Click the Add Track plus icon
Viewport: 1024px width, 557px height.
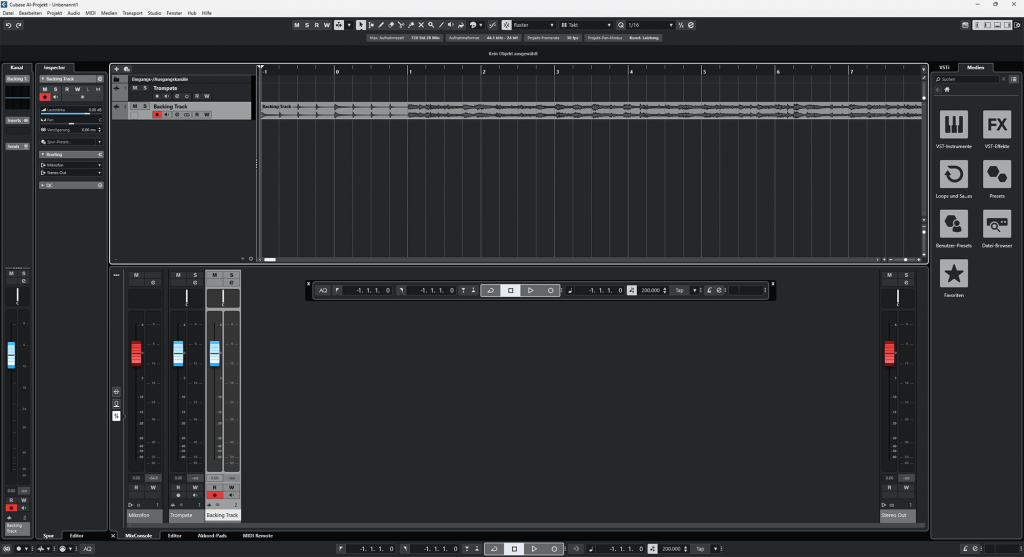pos(117,69)
